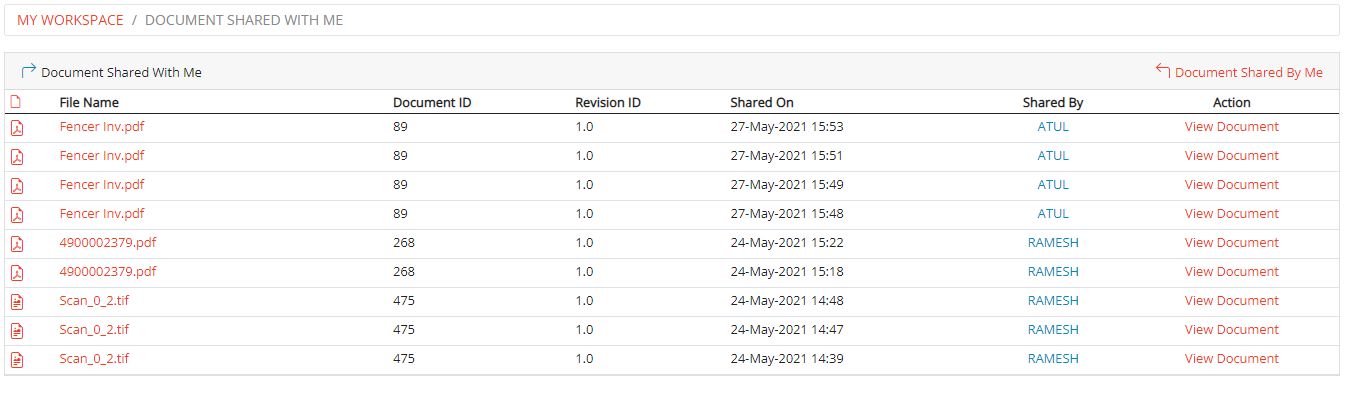Screen dimensions: 1347x394
Task: Click the Document Shared With Me arrow icon
Action: (29, 71)
